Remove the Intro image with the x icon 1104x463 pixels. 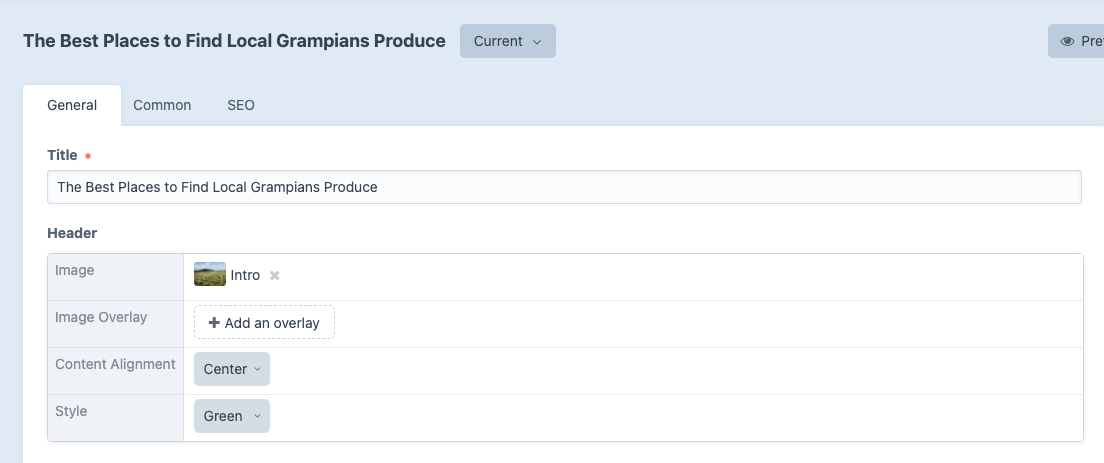click(275, 275)
